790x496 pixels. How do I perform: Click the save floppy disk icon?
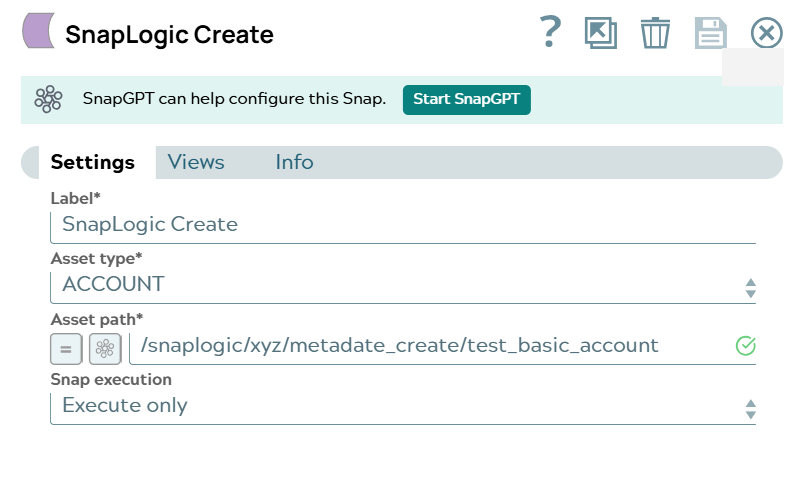point(710,33)
